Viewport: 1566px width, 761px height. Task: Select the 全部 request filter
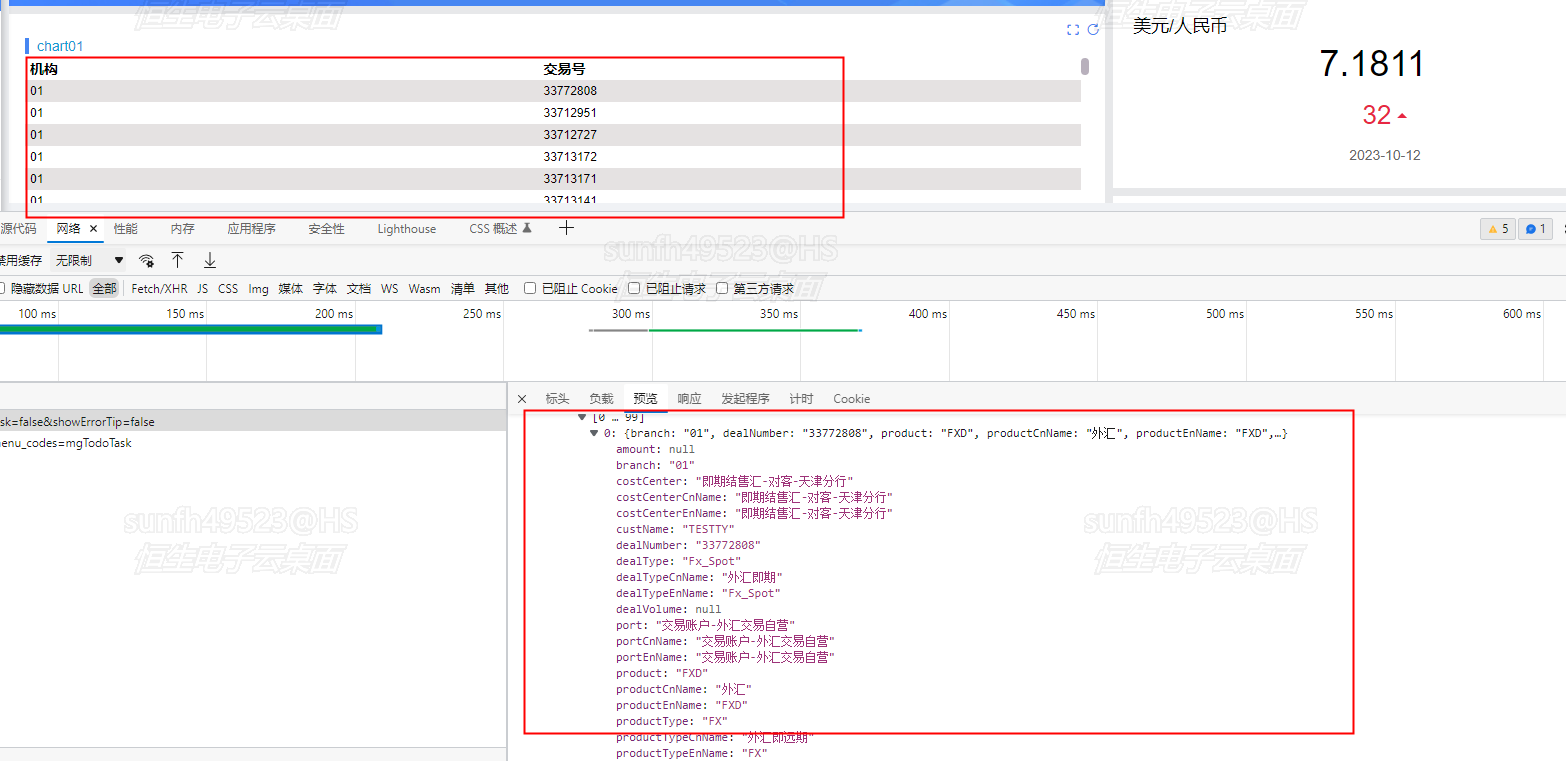104,288
